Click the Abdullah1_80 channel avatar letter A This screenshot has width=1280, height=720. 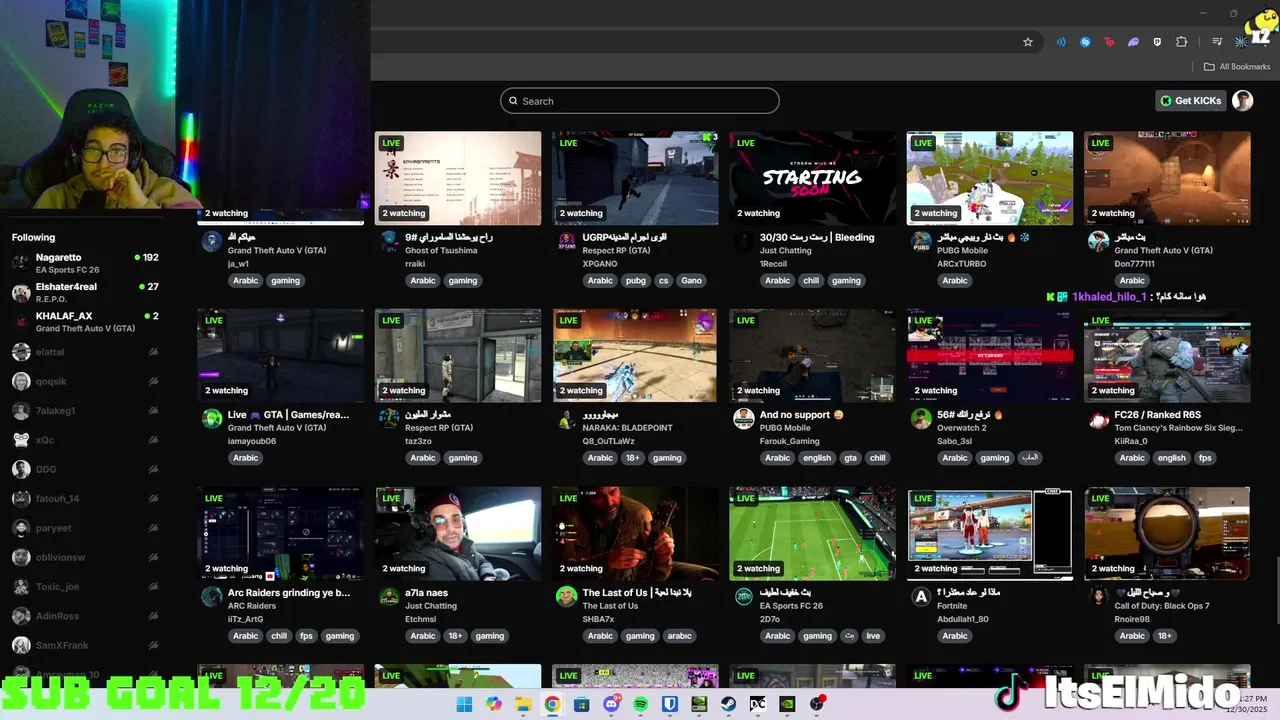[921, 597]
